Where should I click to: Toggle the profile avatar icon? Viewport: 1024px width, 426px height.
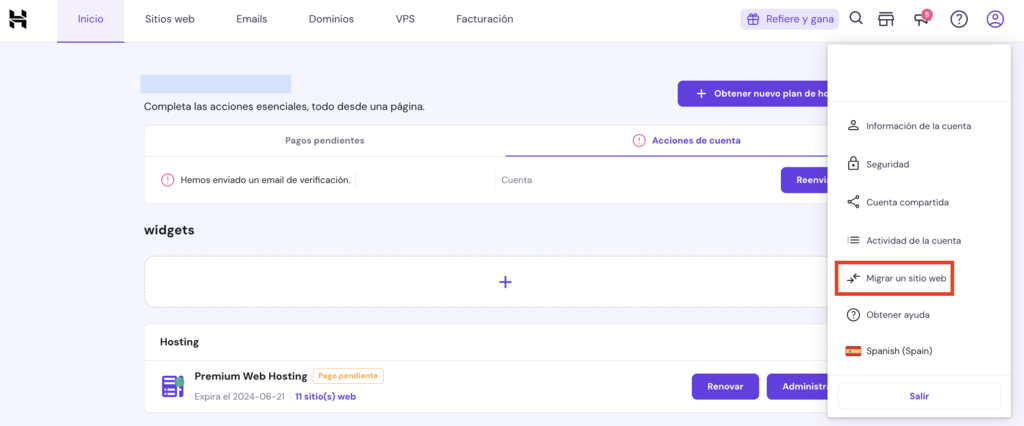994,19
